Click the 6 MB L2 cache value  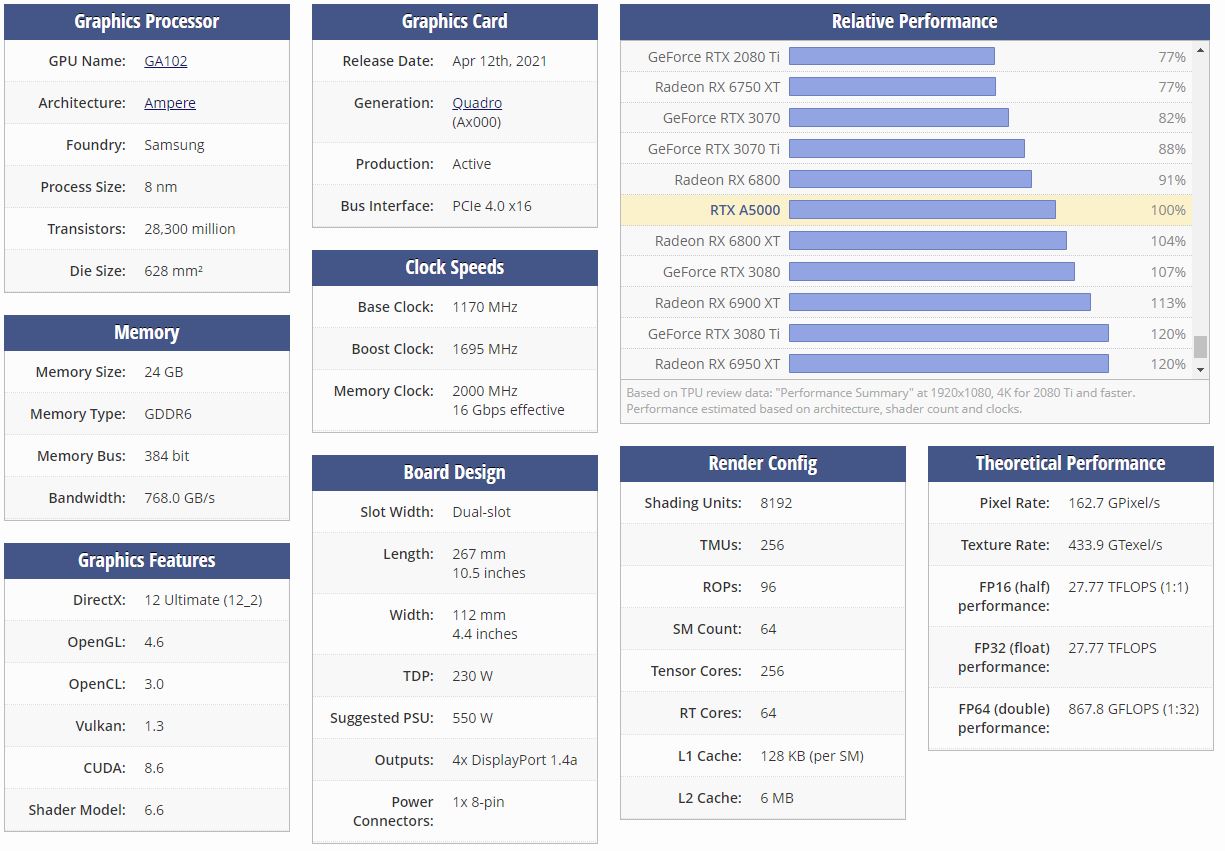pyautogui.click(x=779, y=798)
